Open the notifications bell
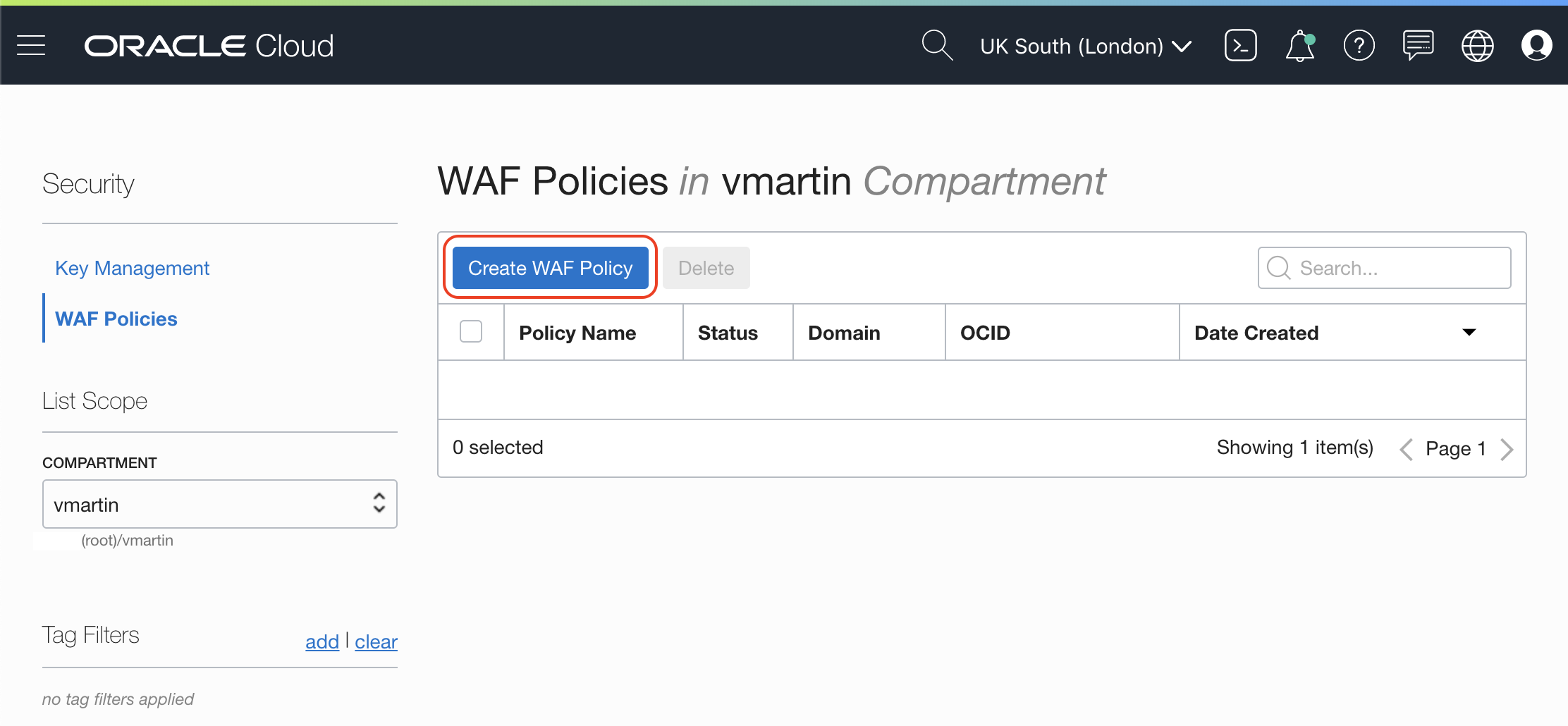1568x726 pixels. (1300, 46)
